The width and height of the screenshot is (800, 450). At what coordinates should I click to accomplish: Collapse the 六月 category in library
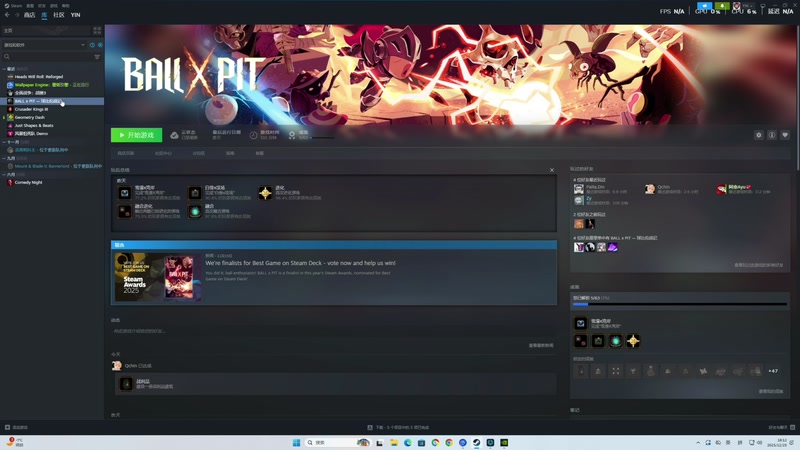pyautogui.click(x=5, y=174)
